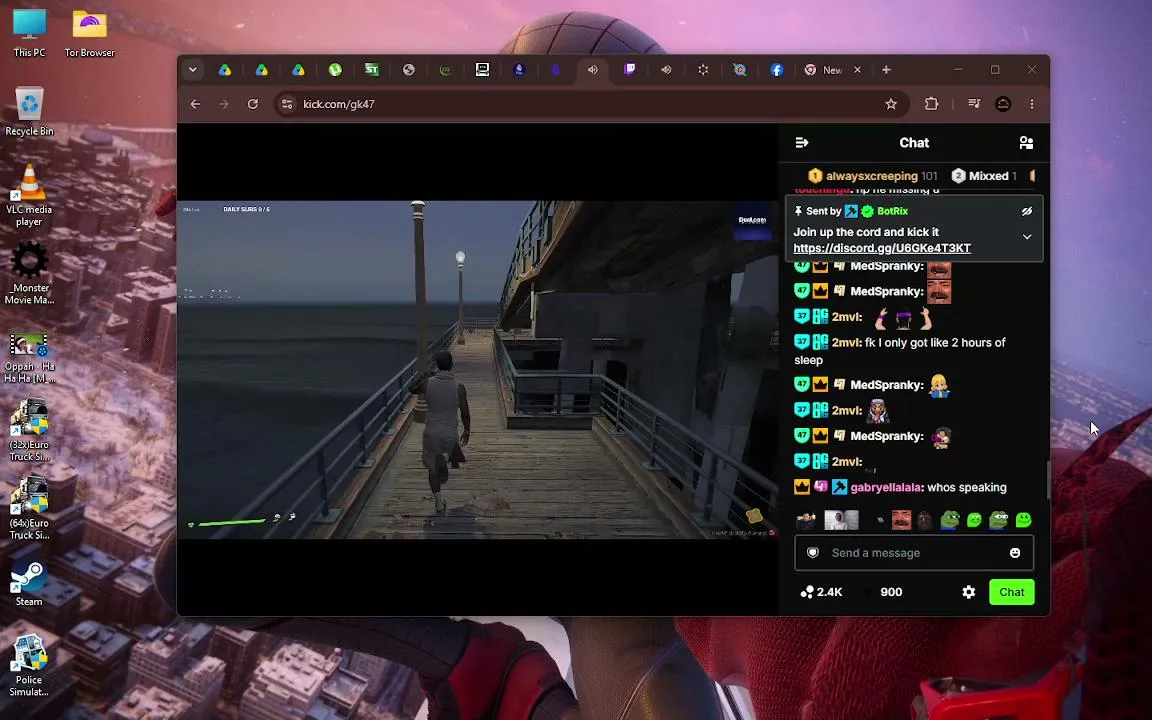Image resolution: width=1152 pixels, height=720 pixels.
Task: Open a new browser tab with plus
Action: pyautogui.click(x=886, y=70)
